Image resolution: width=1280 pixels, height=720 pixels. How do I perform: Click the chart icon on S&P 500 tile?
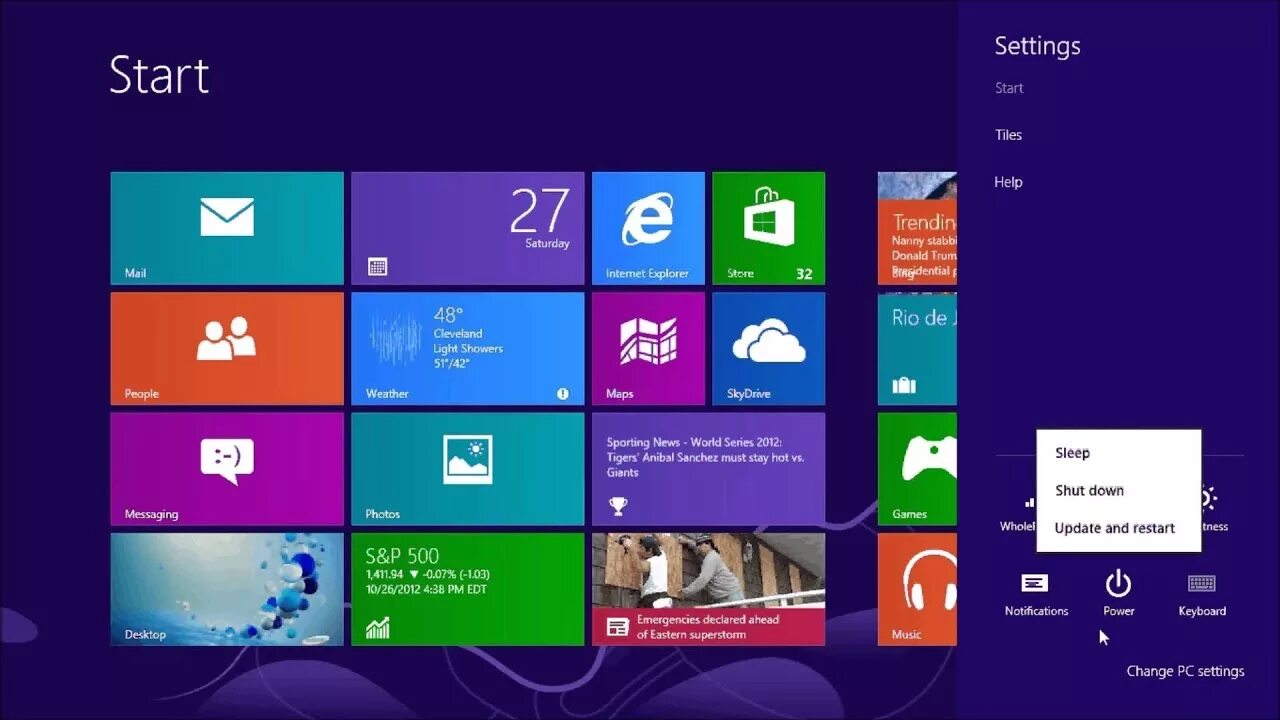click(x=378, y=628)
